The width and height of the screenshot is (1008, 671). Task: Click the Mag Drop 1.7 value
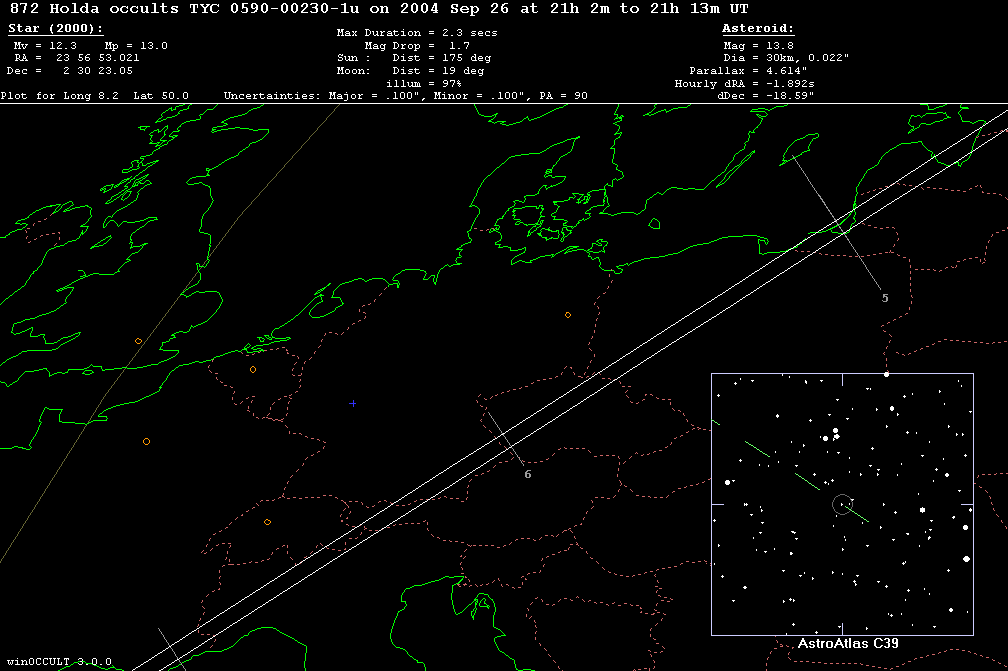pyautogui.click(x=417, y=46)
